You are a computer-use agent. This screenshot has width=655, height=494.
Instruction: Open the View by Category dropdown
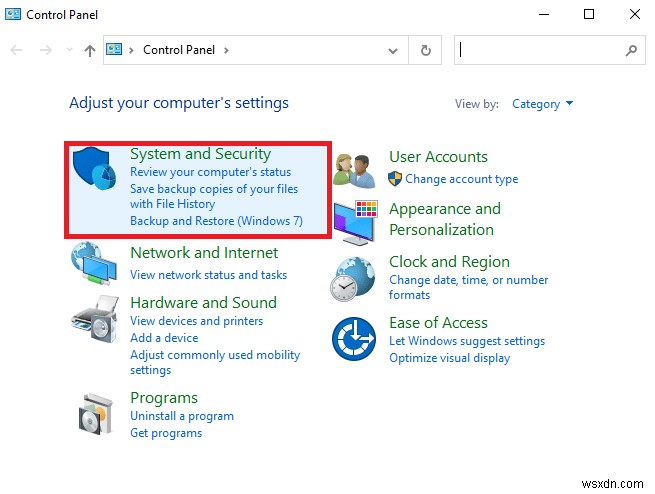click(x=542, y=104)
